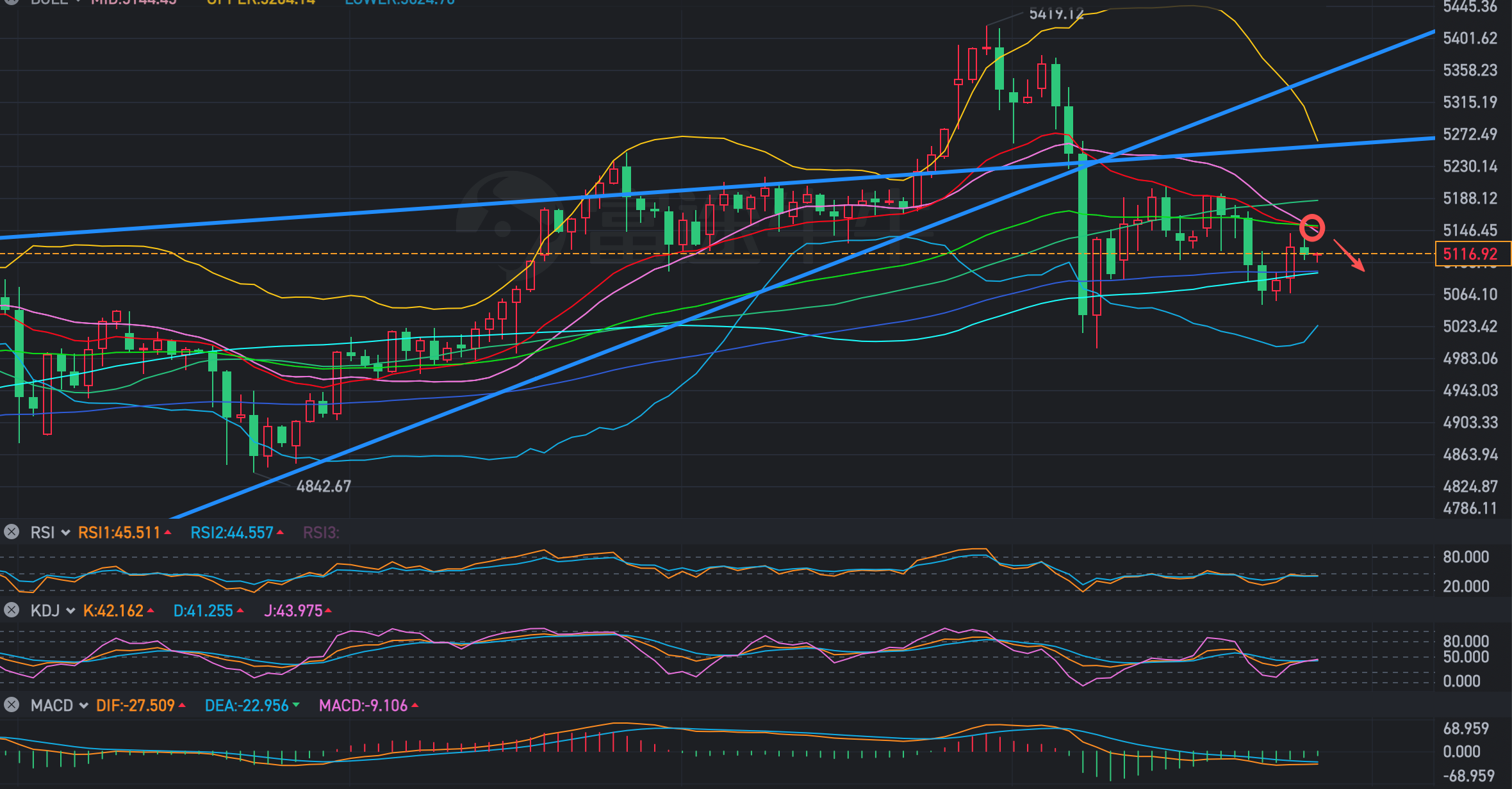Select the KDJ panel title label
Screen dimensions: 1512x789
click(x=45, y=611)
